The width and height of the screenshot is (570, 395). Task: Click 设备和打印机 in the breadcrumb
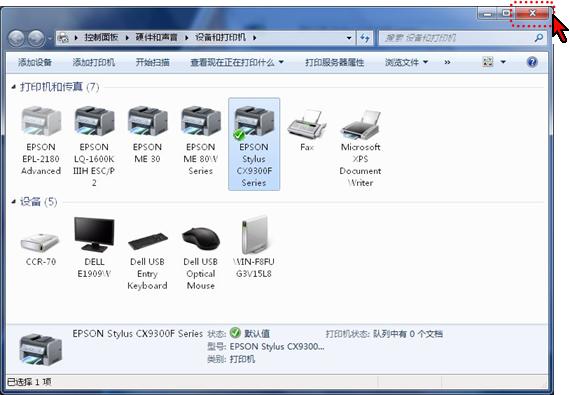click(221, 37)
